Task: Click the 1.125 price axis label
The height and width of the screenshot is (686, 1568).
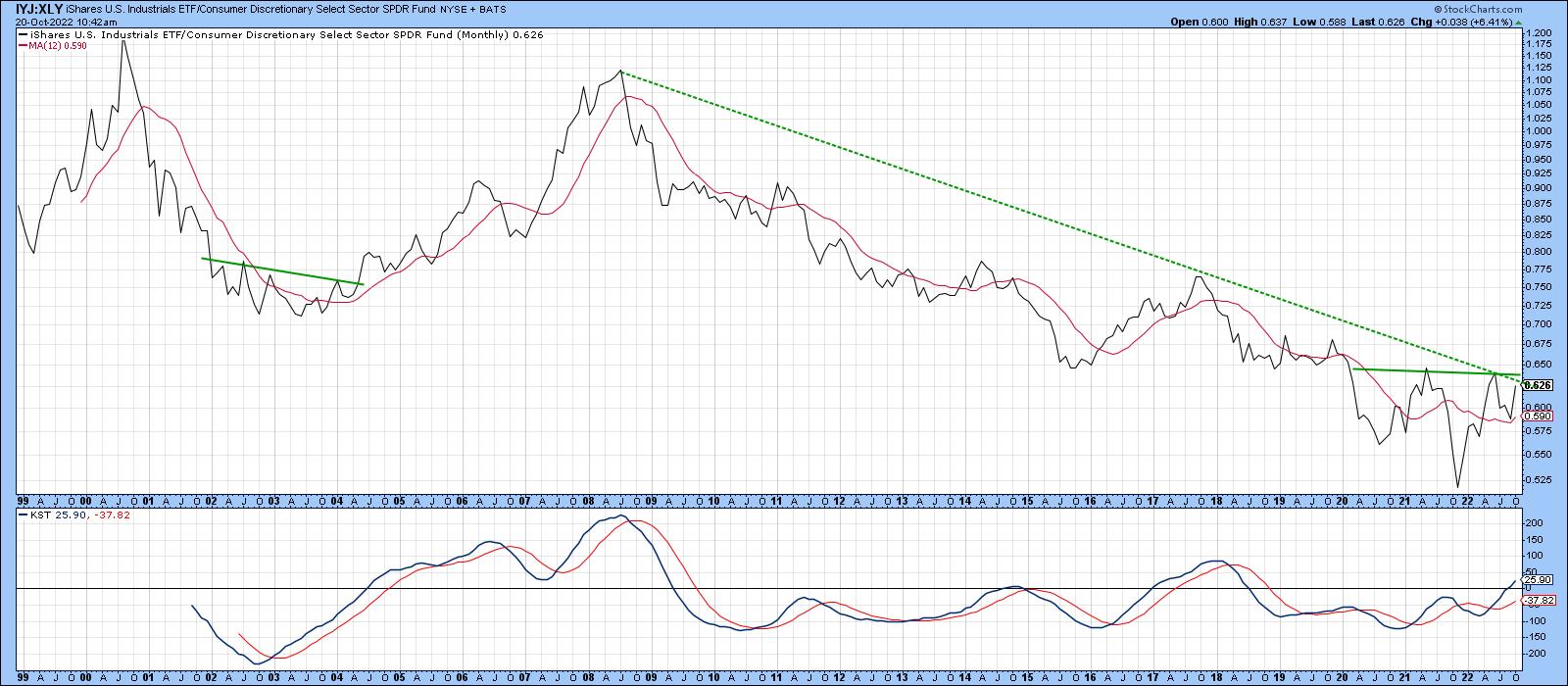Action: tap(1539, 68)
